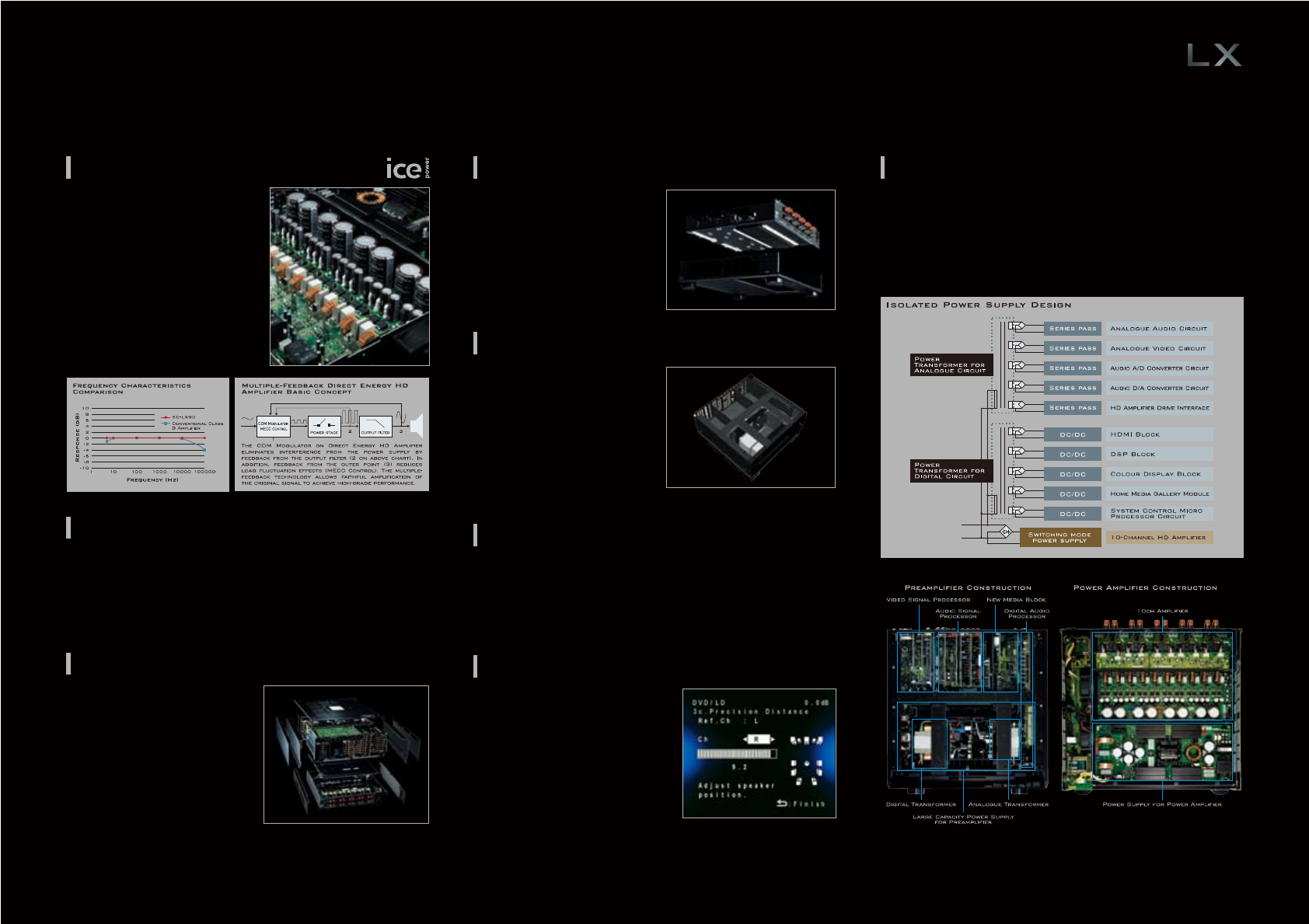This screenshot has height=924, width=1309.
Task: Click the 'New Media Block' callout label
Action: tap(1016, 600)
